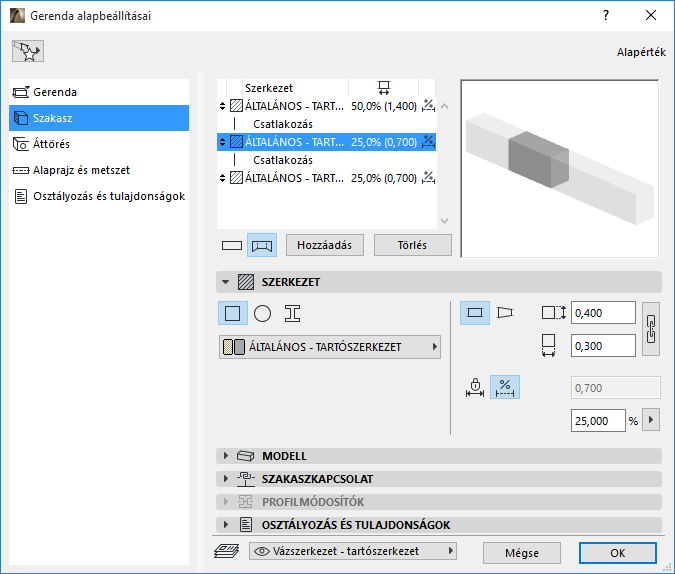This screenshot has width=675, height=574.
Task: Click the Mégse button
Action: [522, 553]
